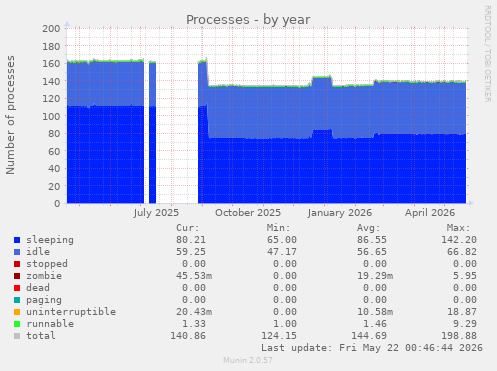Click the sleeping current value 80.21
This screenshot has width=497, height=371.
[191, 240]
